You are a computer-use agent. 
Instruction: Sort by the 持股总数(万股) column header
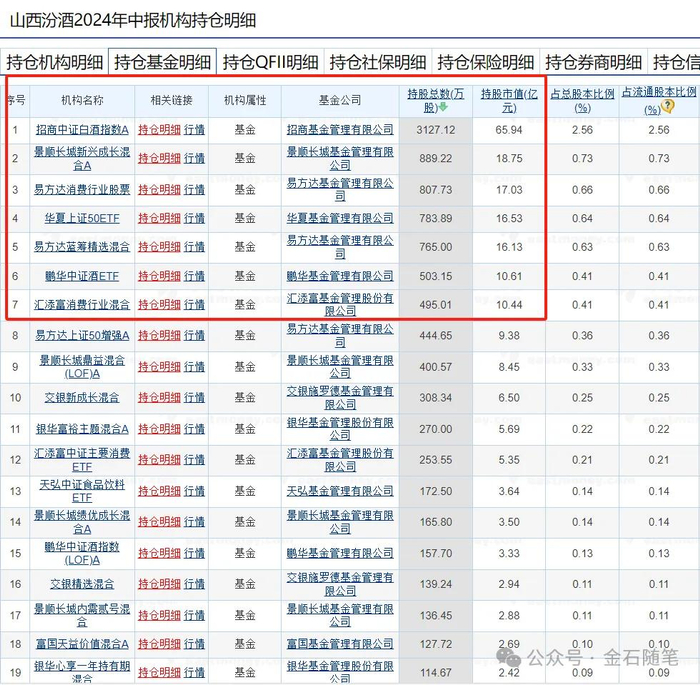click(435, 100)
